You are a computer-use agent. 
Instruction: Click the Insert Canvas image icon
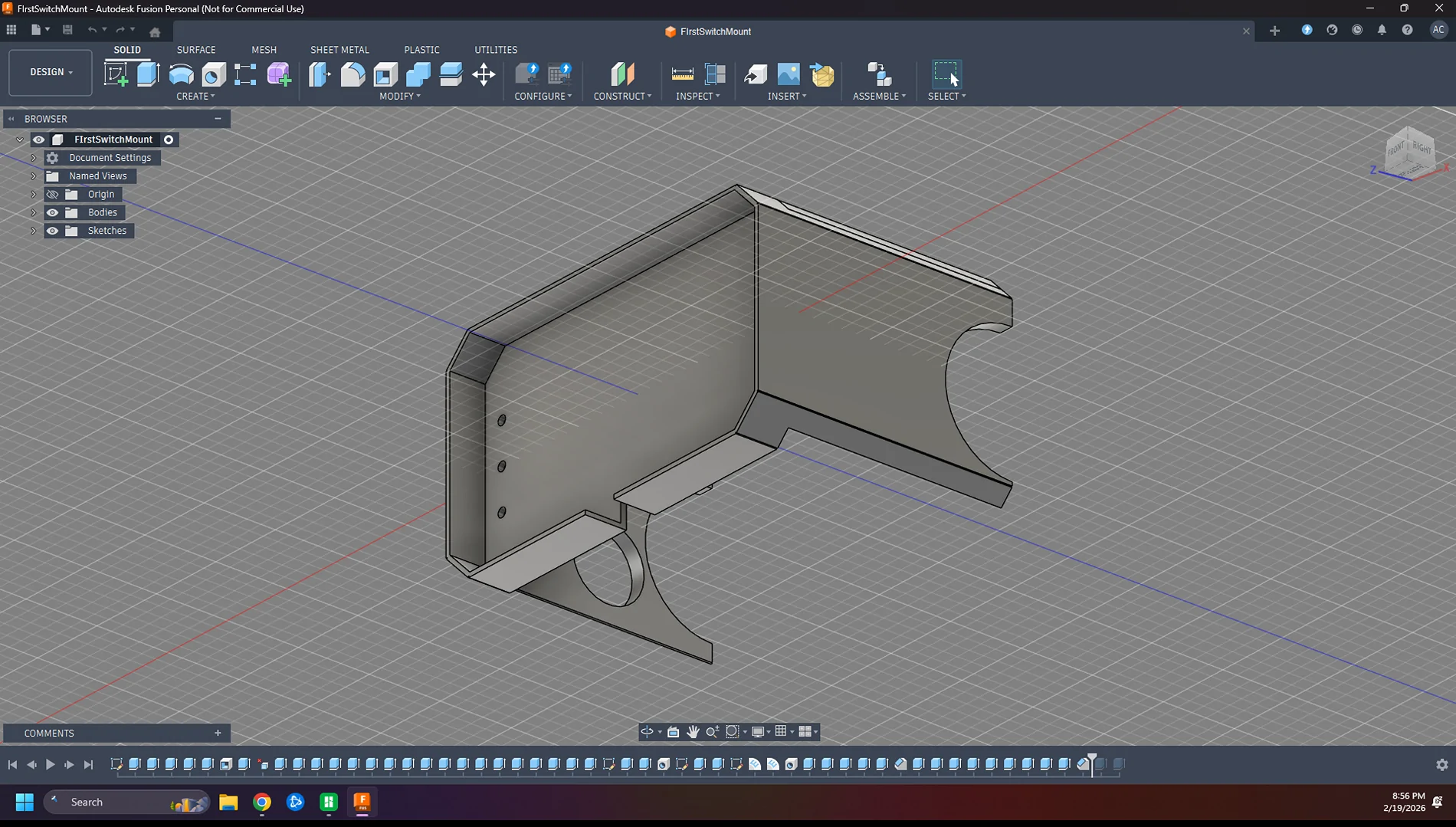pyautogui.click(x=789, y=74)
